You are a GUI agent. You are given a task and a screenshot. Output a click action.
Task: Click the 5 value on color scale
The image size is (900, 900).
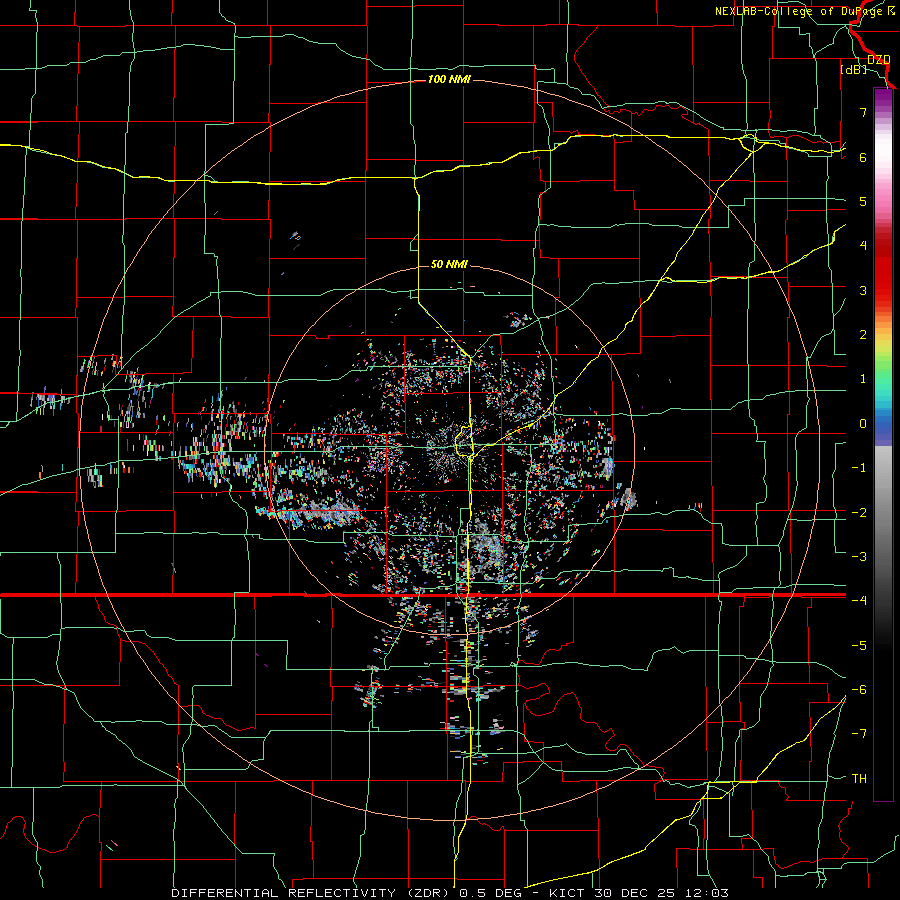[863, 201]
